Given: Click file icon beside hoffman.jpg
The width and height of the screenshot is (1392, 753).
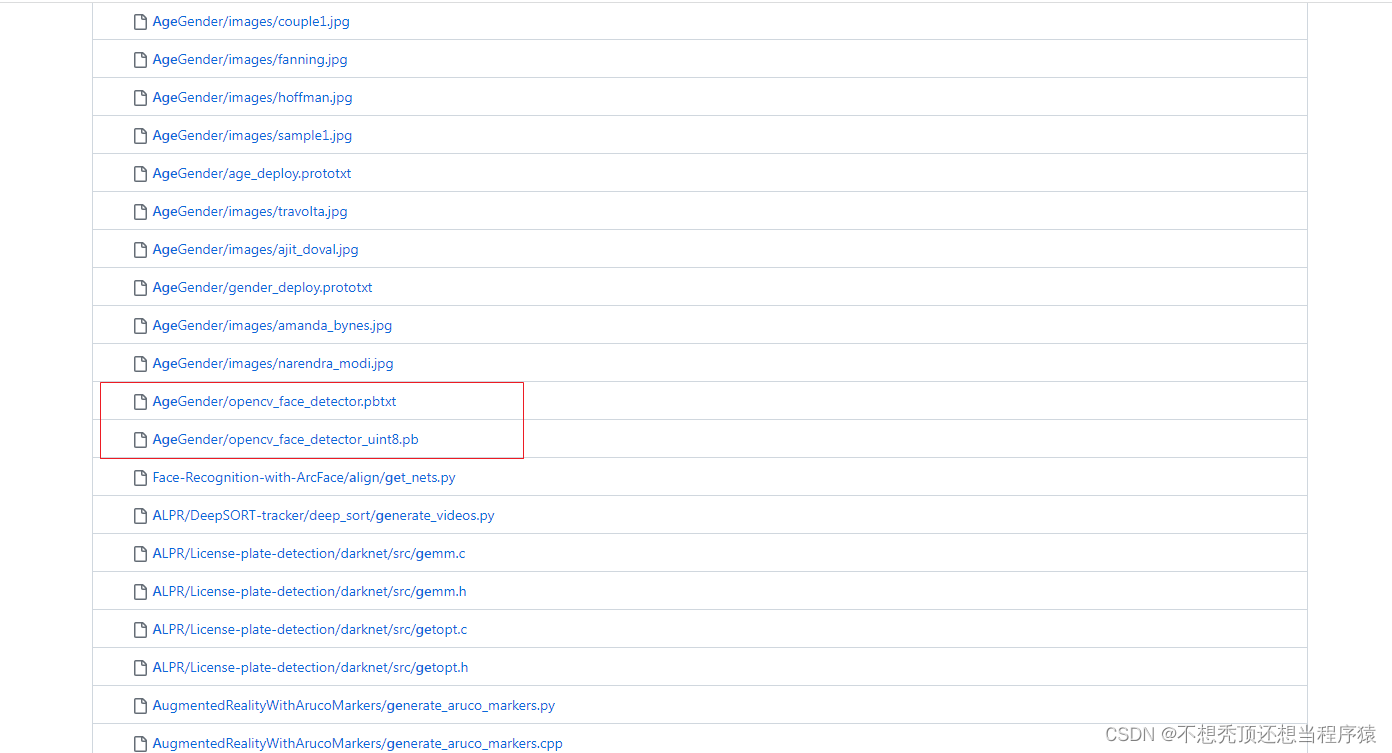Looking at the screenshot, I should [141, 97].
